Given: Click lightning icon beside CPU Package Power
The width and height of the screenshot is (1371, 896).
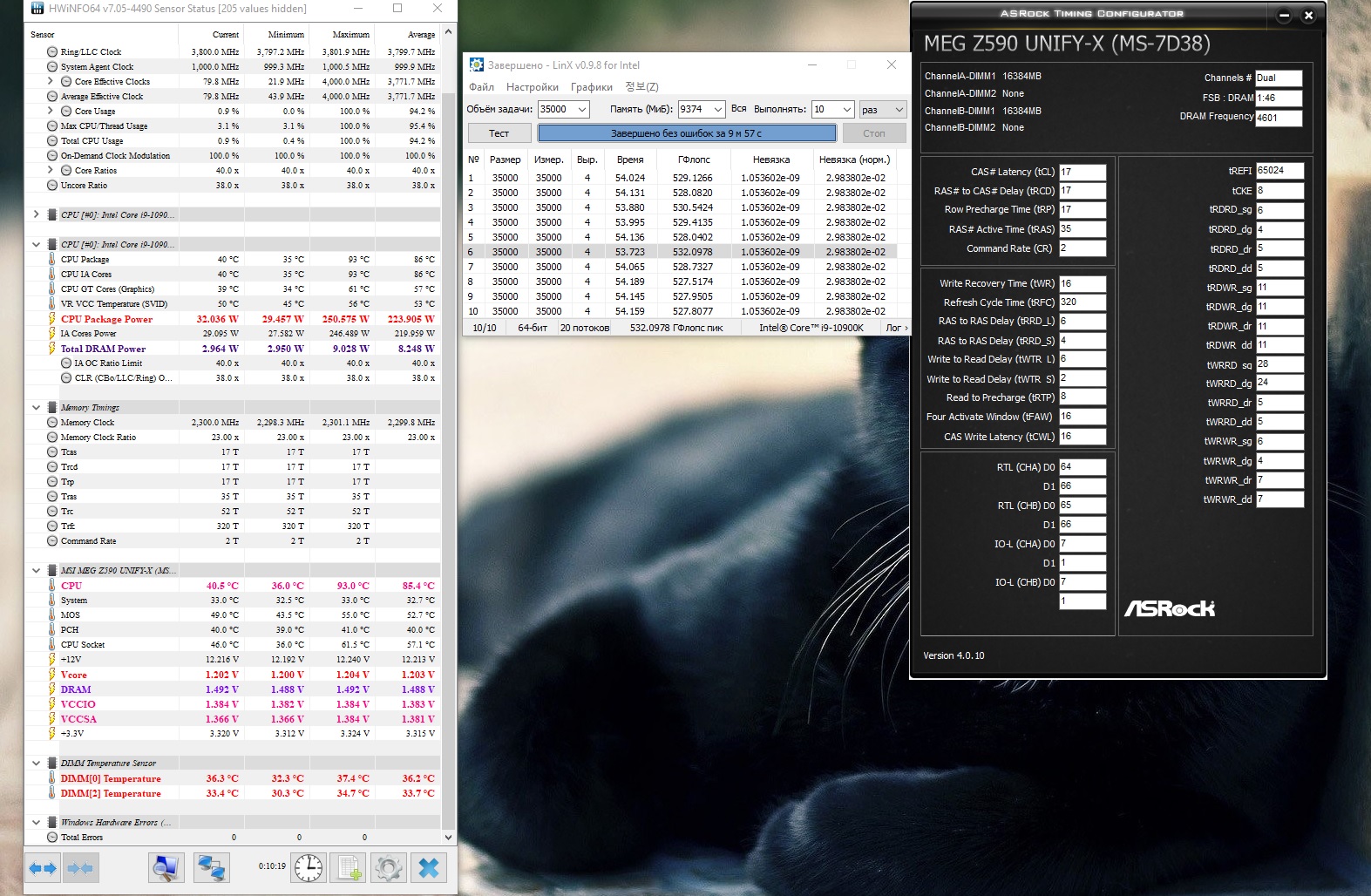Looking at the screenshot, I should [x=53, y=319].
